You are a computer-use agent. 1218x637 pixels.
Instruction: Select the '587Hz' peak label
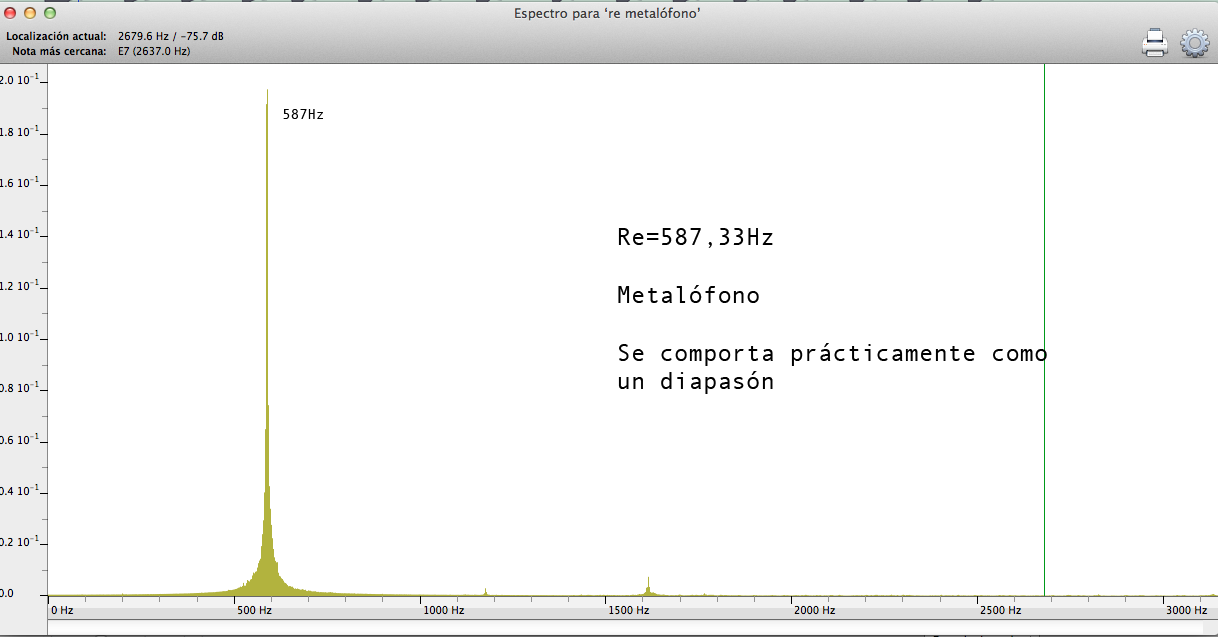coord(303,115)
